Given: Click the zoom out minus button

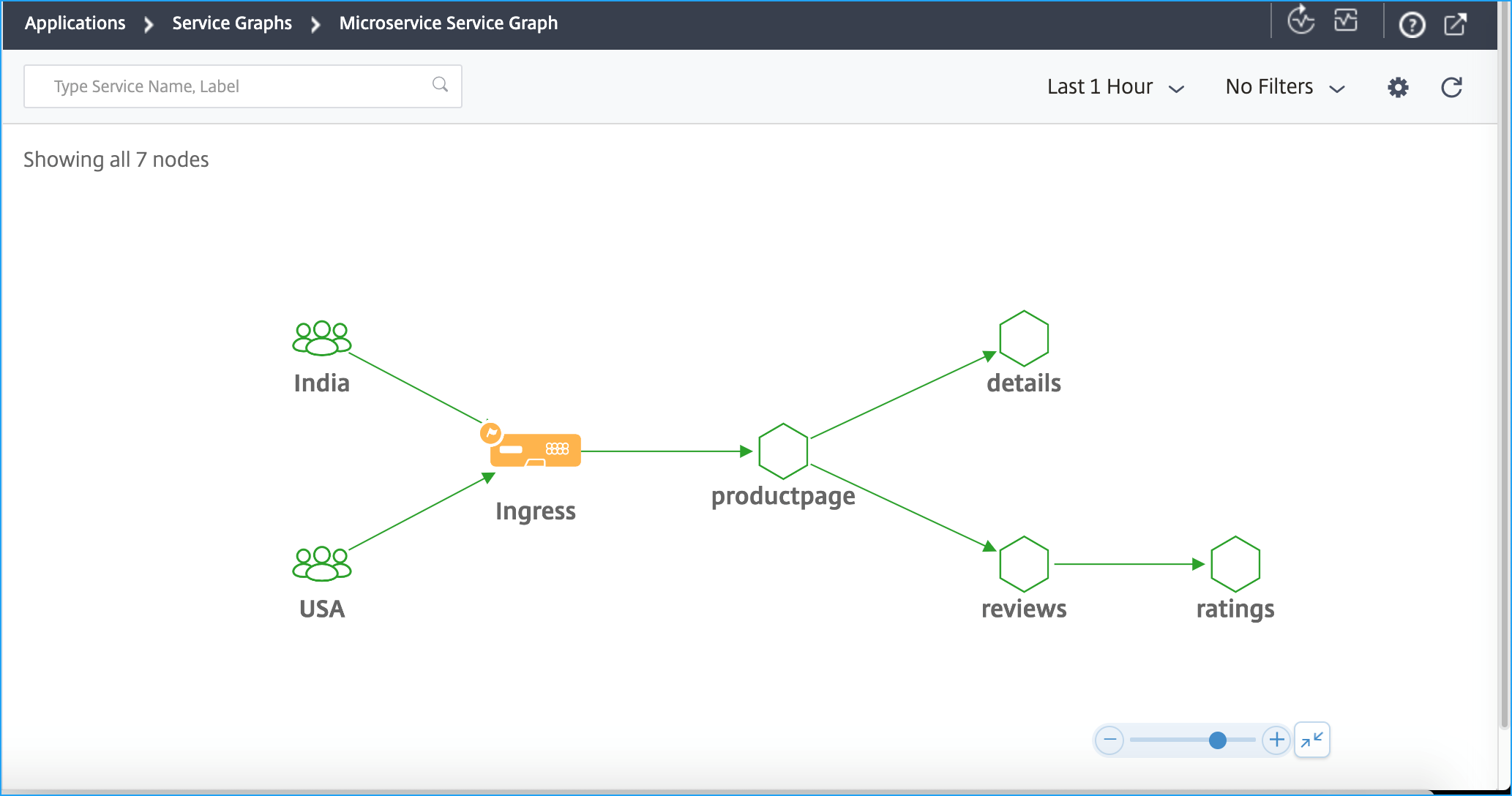Looking at the screenshot, I should point(1109,740).
